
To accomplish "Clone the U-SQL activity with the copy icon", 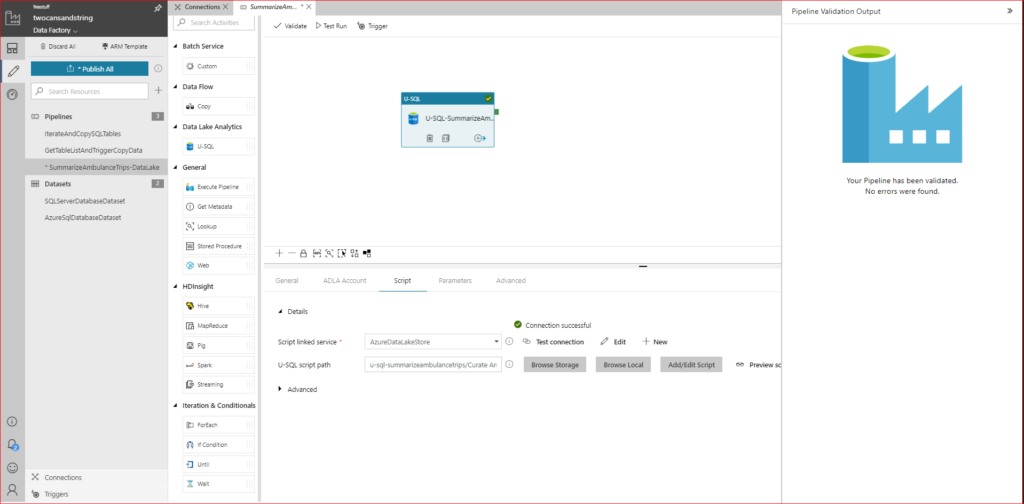I will (445, 138).
